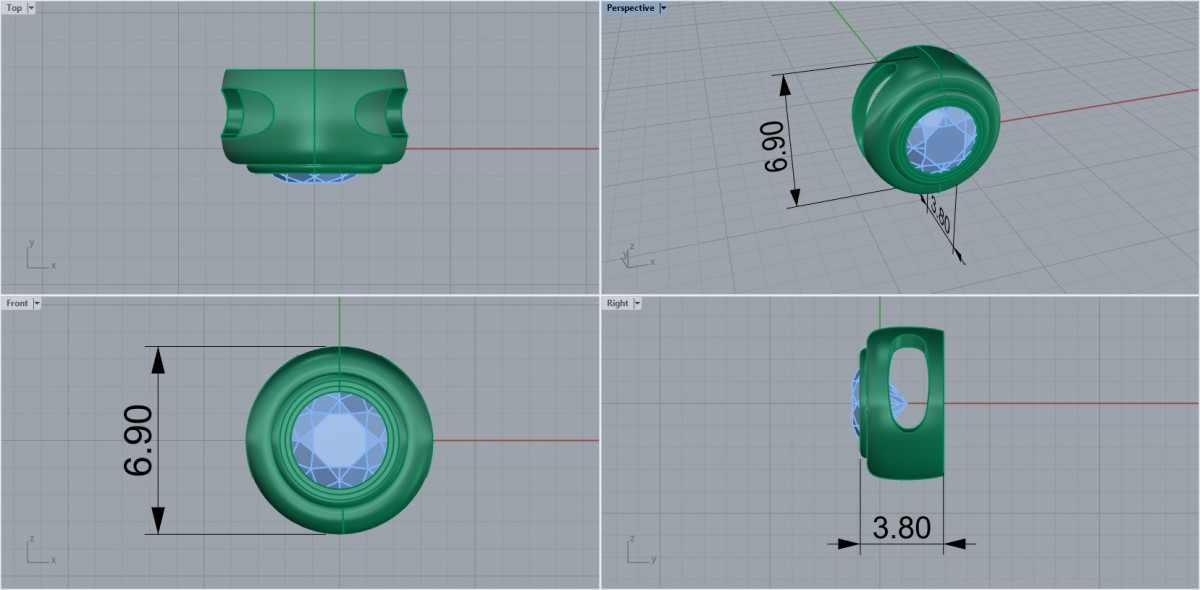Pick the 6.90 dimension in Perspective view
This screenshot has width=1200, height=590.
[777, 146]
